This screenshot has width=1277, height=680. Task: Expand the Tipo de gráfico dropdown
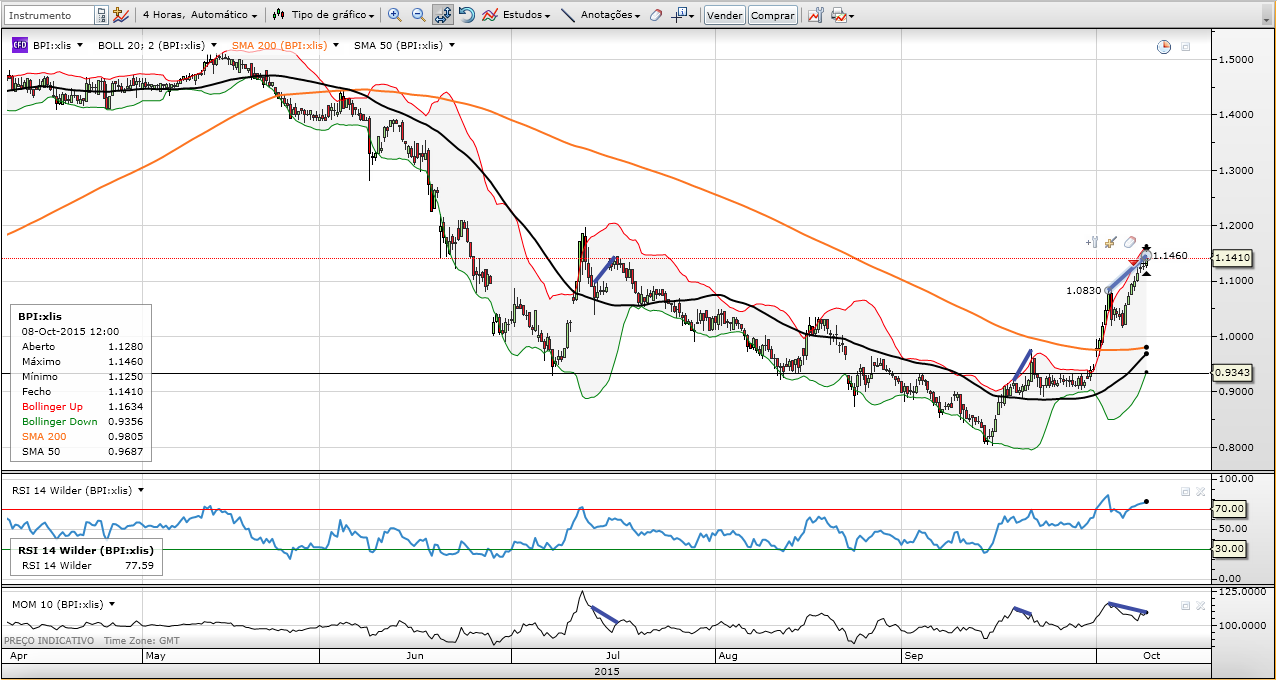coord(325,15)
